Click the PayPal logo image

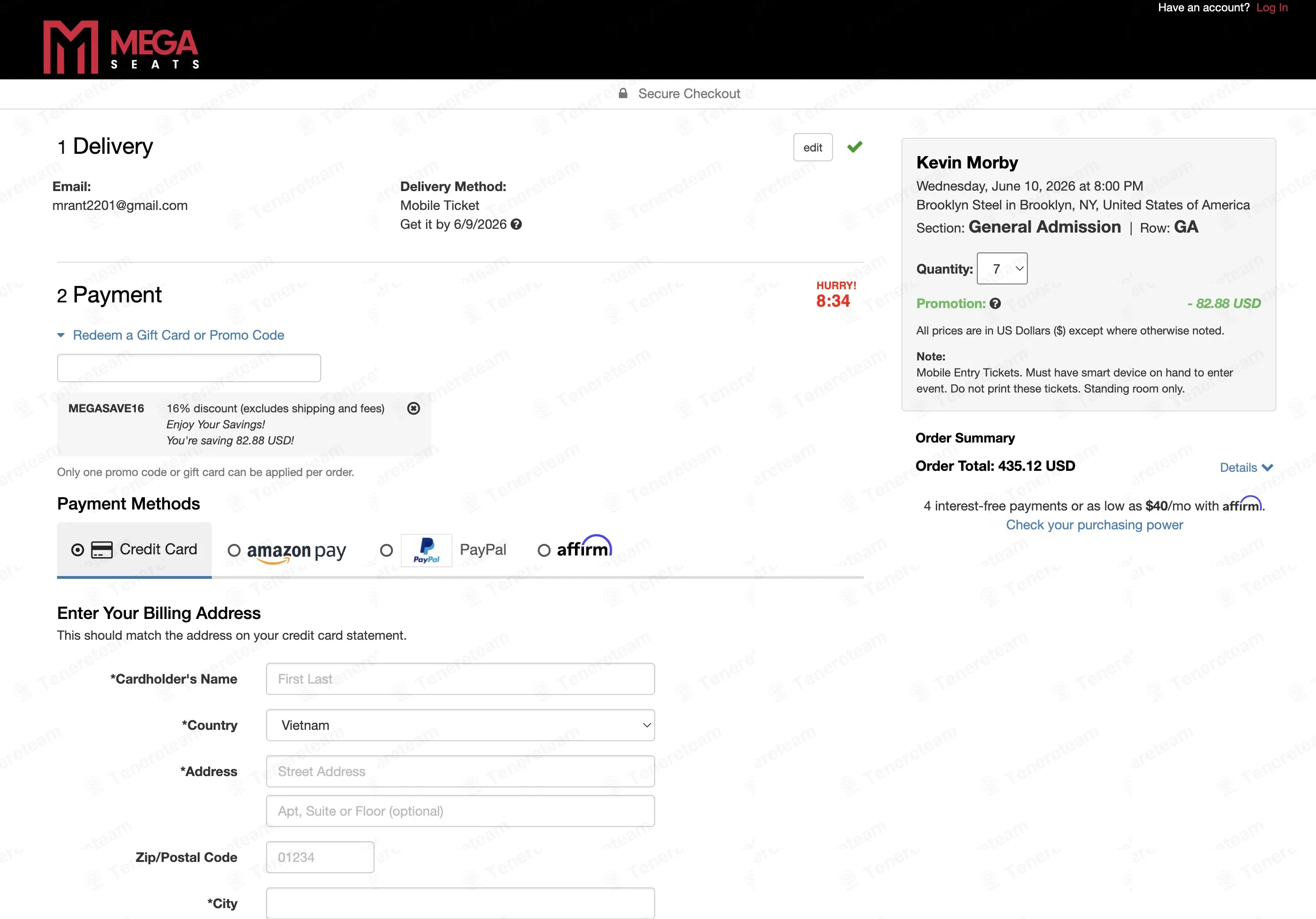point(426,551)
